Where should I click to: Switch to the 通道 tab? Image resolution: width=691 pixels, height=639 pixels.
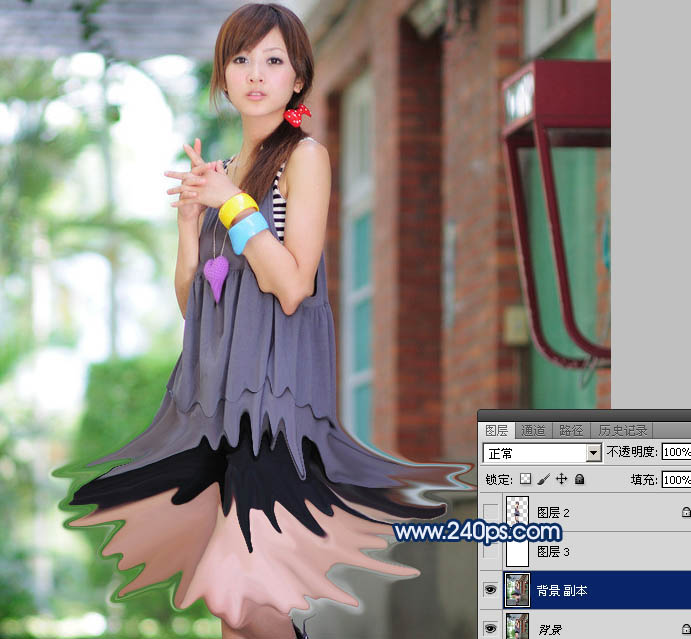533,431
